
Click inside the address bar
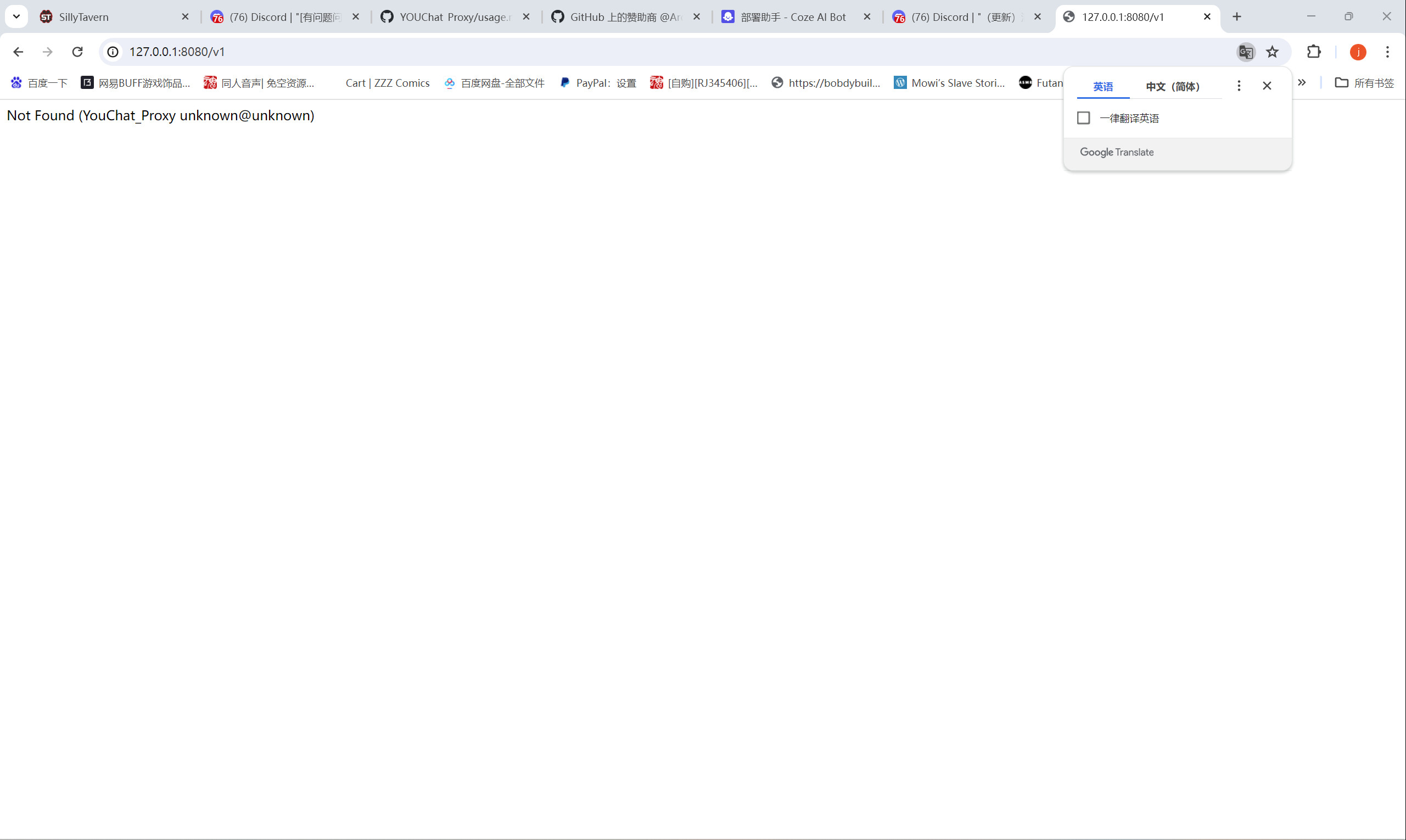click(396, 52)
